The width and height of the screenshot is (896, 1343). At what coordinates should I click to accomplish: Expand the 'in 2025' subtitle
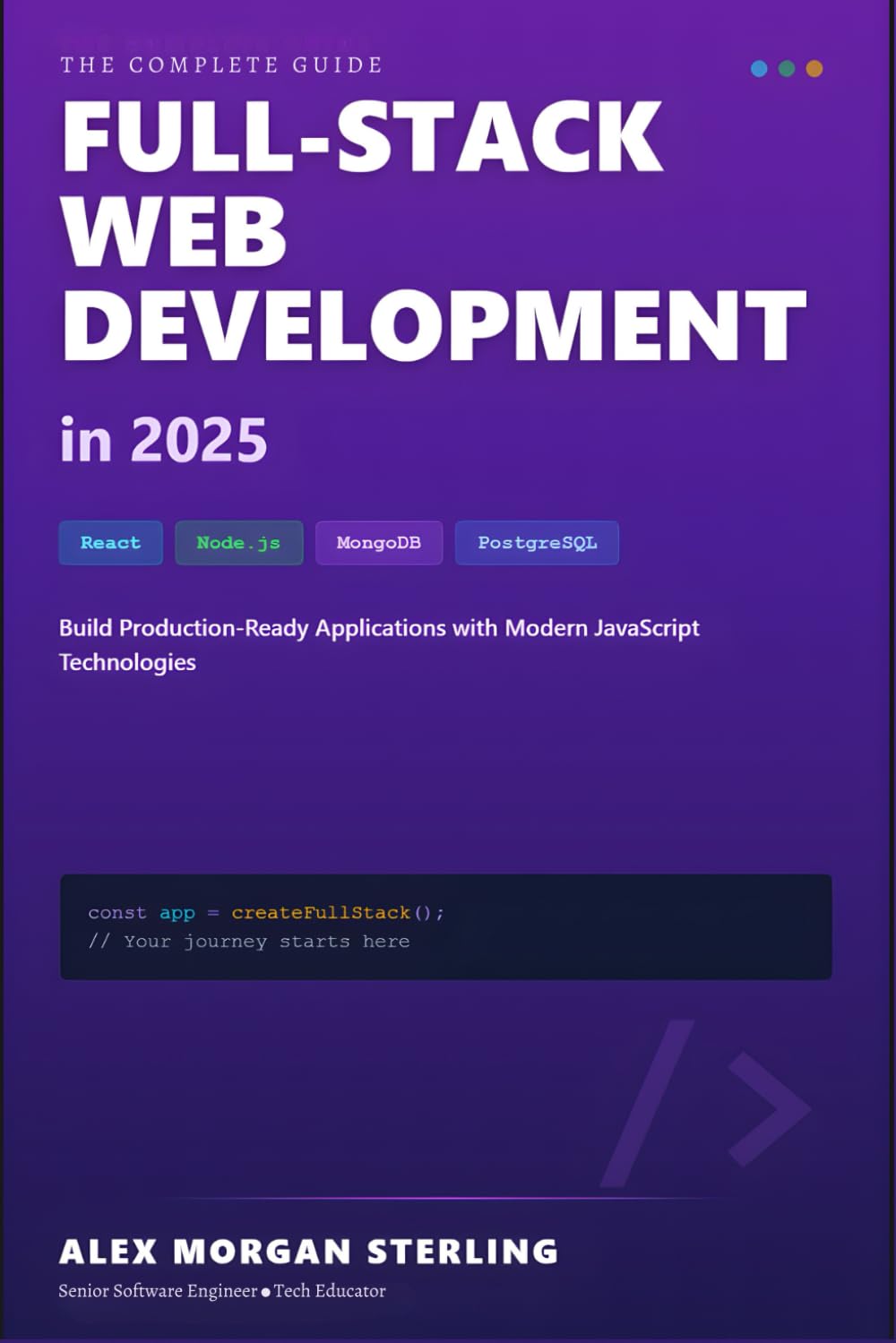pyautogui.click(x=164, y=438)
